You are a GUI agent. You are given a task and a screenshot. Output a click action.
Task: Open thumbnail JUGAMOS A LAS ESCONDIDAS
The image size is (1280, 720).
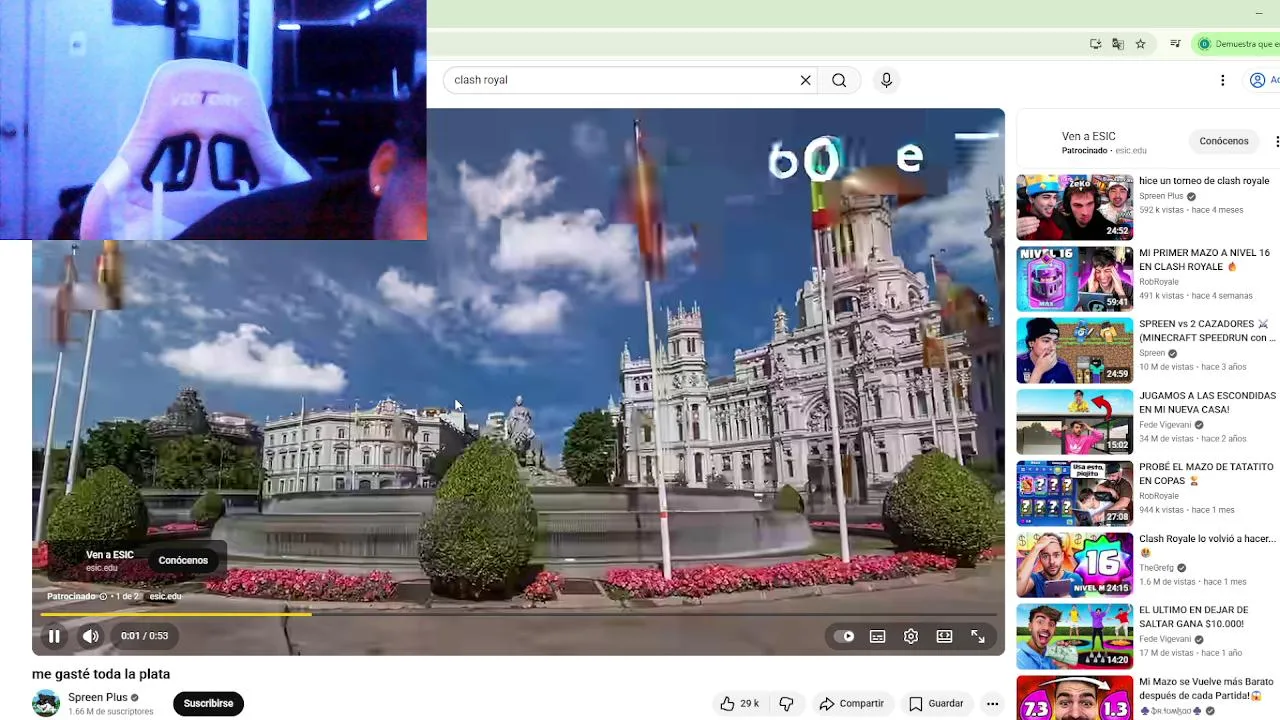[1075, 422]
